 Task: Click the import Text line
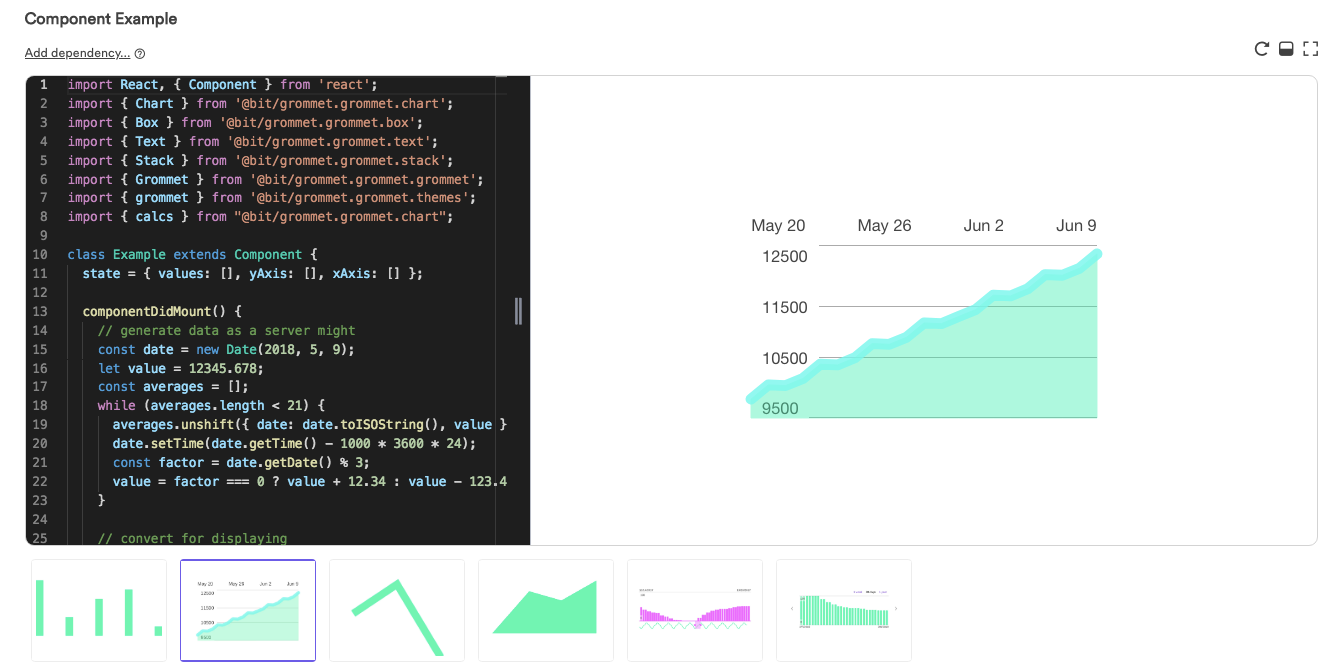click(253, 142)
